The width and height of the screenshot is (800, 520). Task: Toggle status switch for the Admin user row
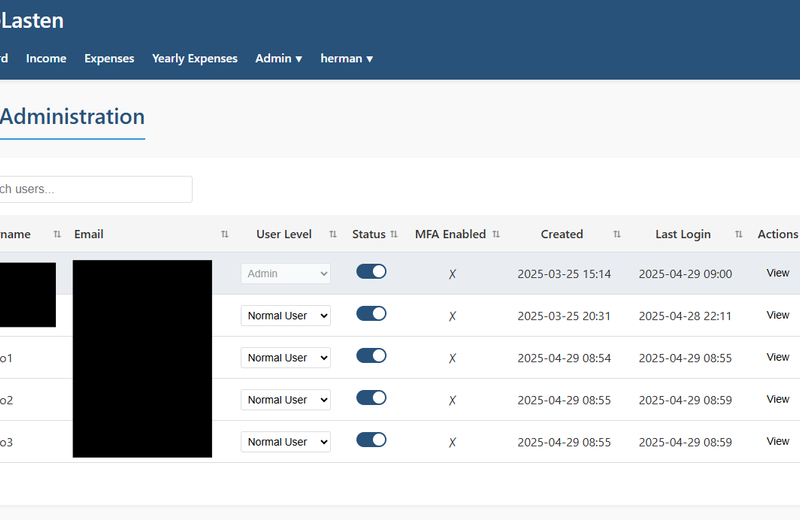(x=371, y=271)
